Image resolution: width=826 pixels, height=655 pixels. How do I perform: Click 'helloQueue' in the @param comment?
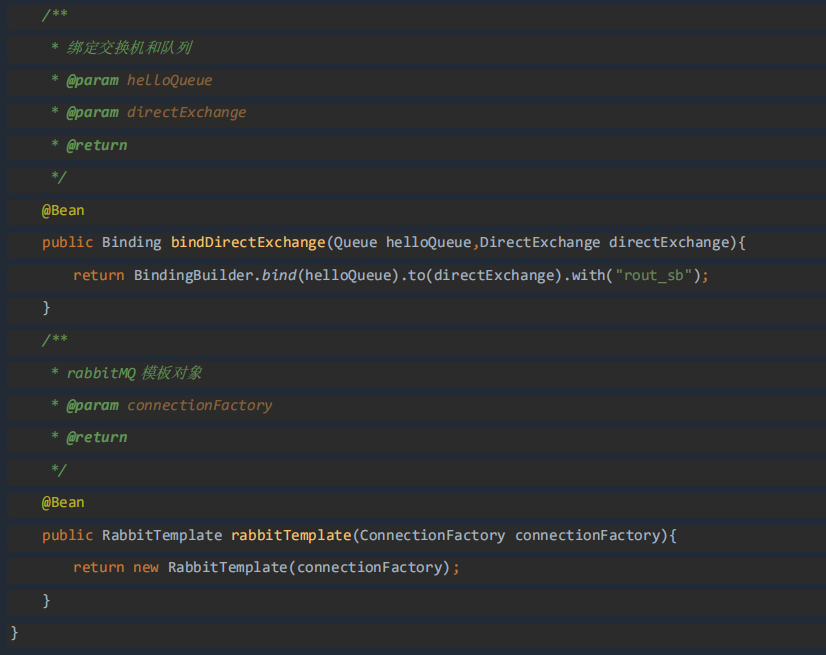tap(170, 80)
